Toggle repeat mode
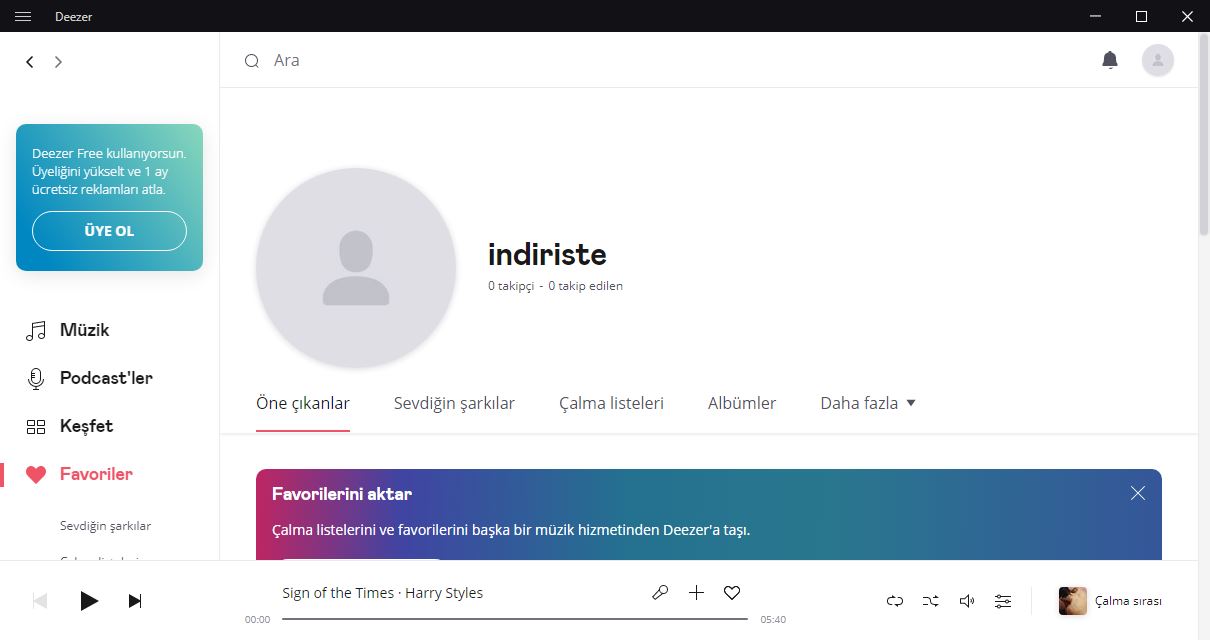Screen dimensions: 1210x640 point(895,601)
